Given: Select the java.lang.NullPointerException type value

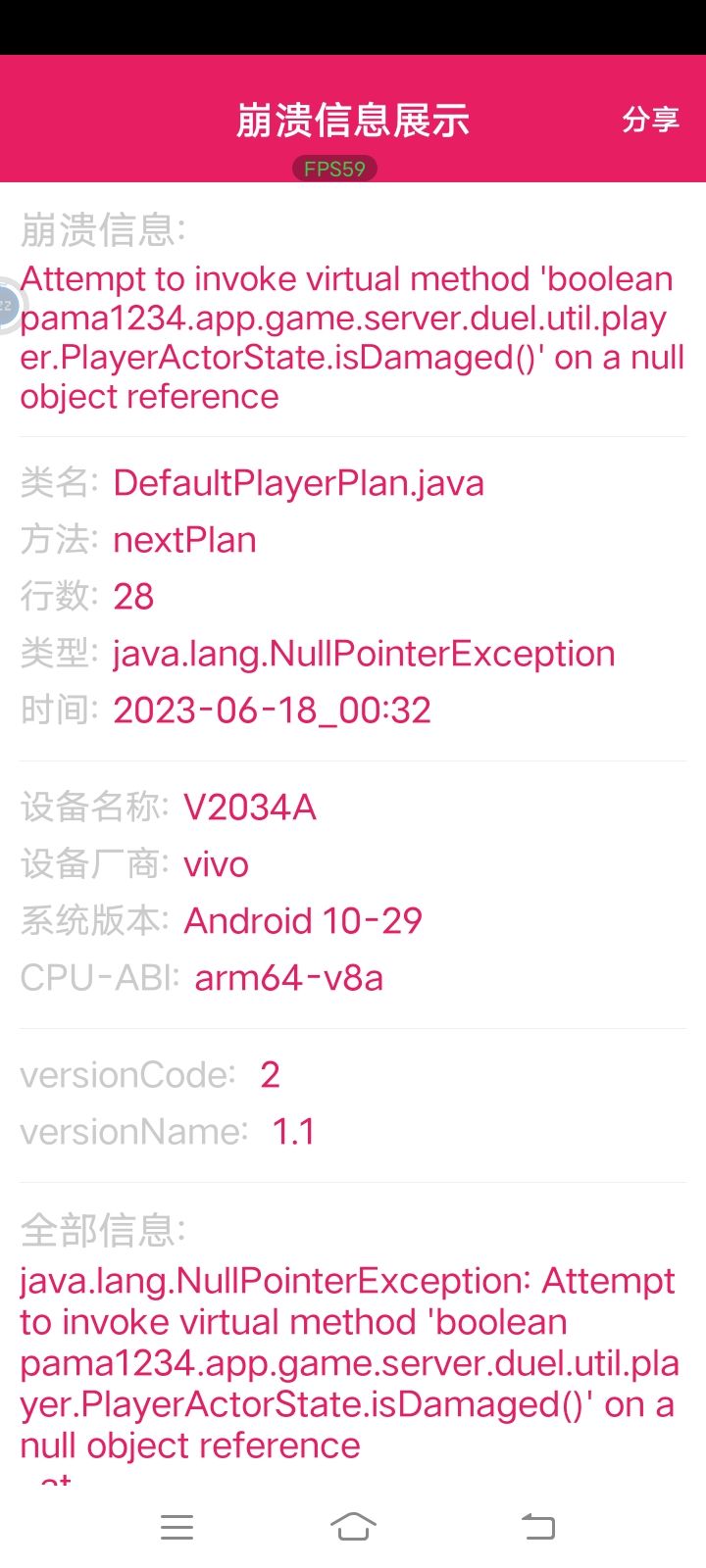Looking at the screenshot, I should click(x=364, y=654).
